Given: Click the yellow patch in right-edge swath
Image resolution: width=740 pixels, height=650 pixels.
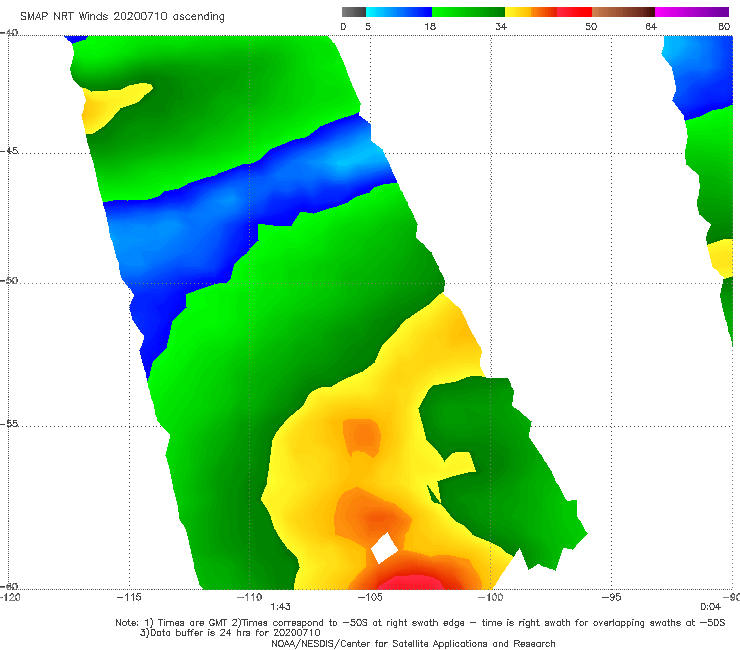Looking at the screenshot, I should [x=721, y=258].
